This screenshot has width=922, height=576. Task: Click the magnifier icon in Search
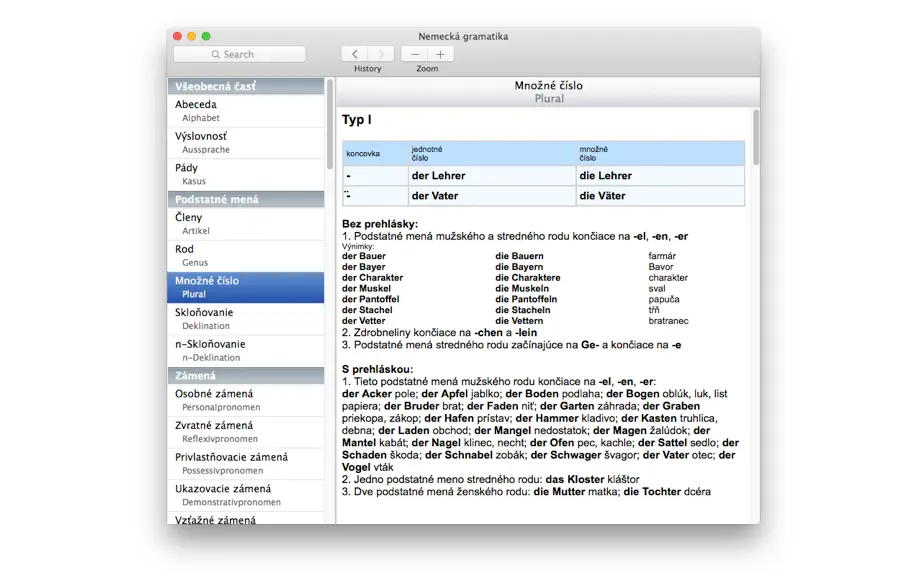pos(216,54)
